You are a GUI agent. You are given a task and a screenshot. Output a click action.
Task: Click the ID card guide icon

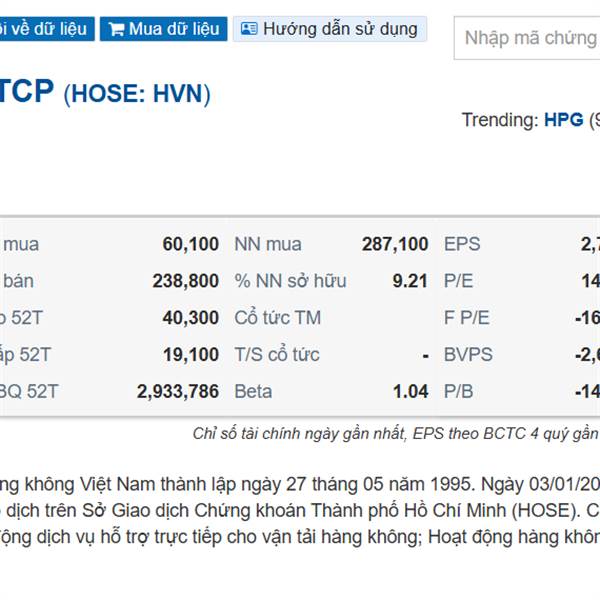coord(249,29)
